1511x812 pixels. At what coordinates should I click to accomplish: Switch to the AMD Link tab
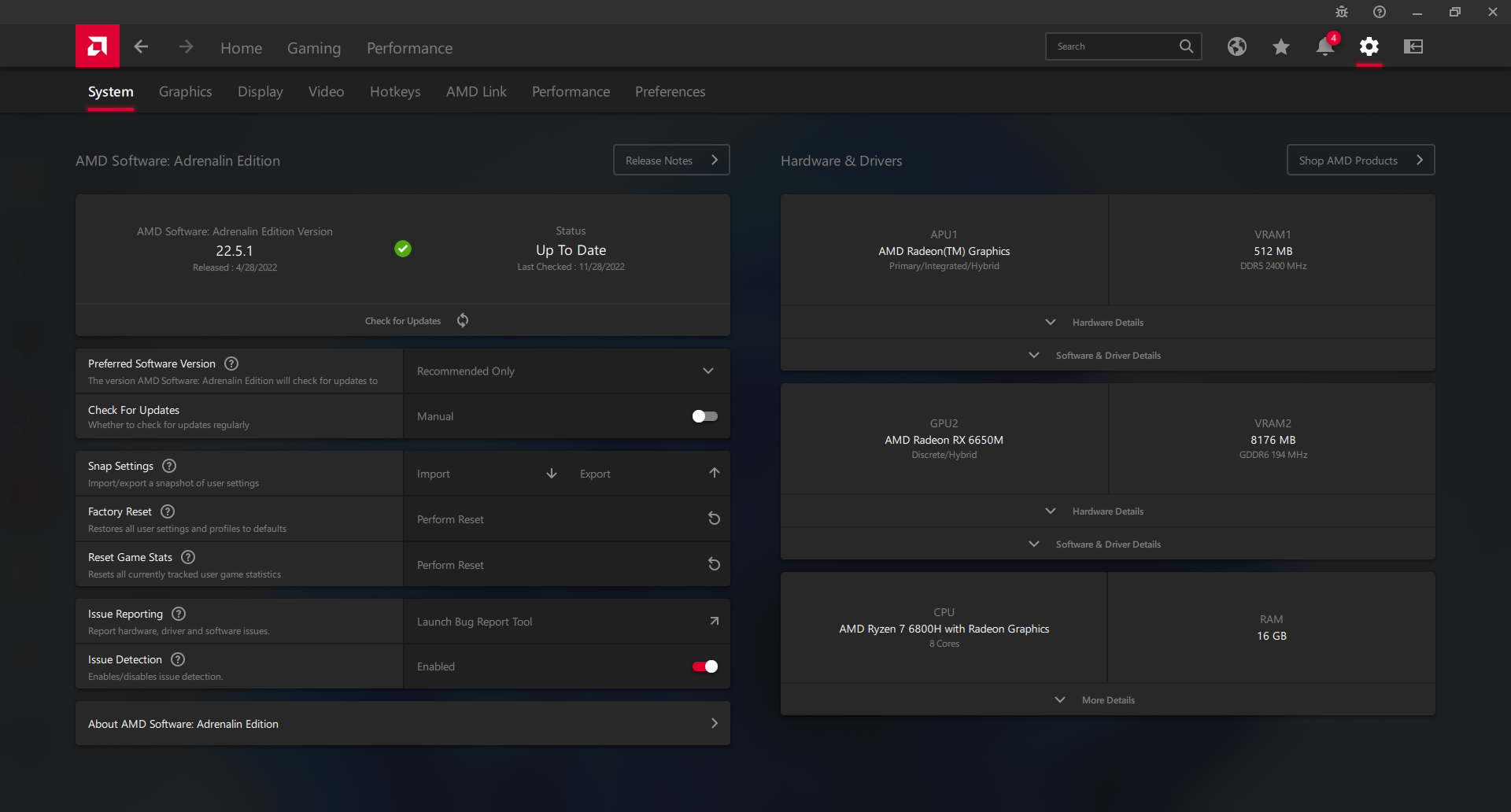(x=476, y=92)
